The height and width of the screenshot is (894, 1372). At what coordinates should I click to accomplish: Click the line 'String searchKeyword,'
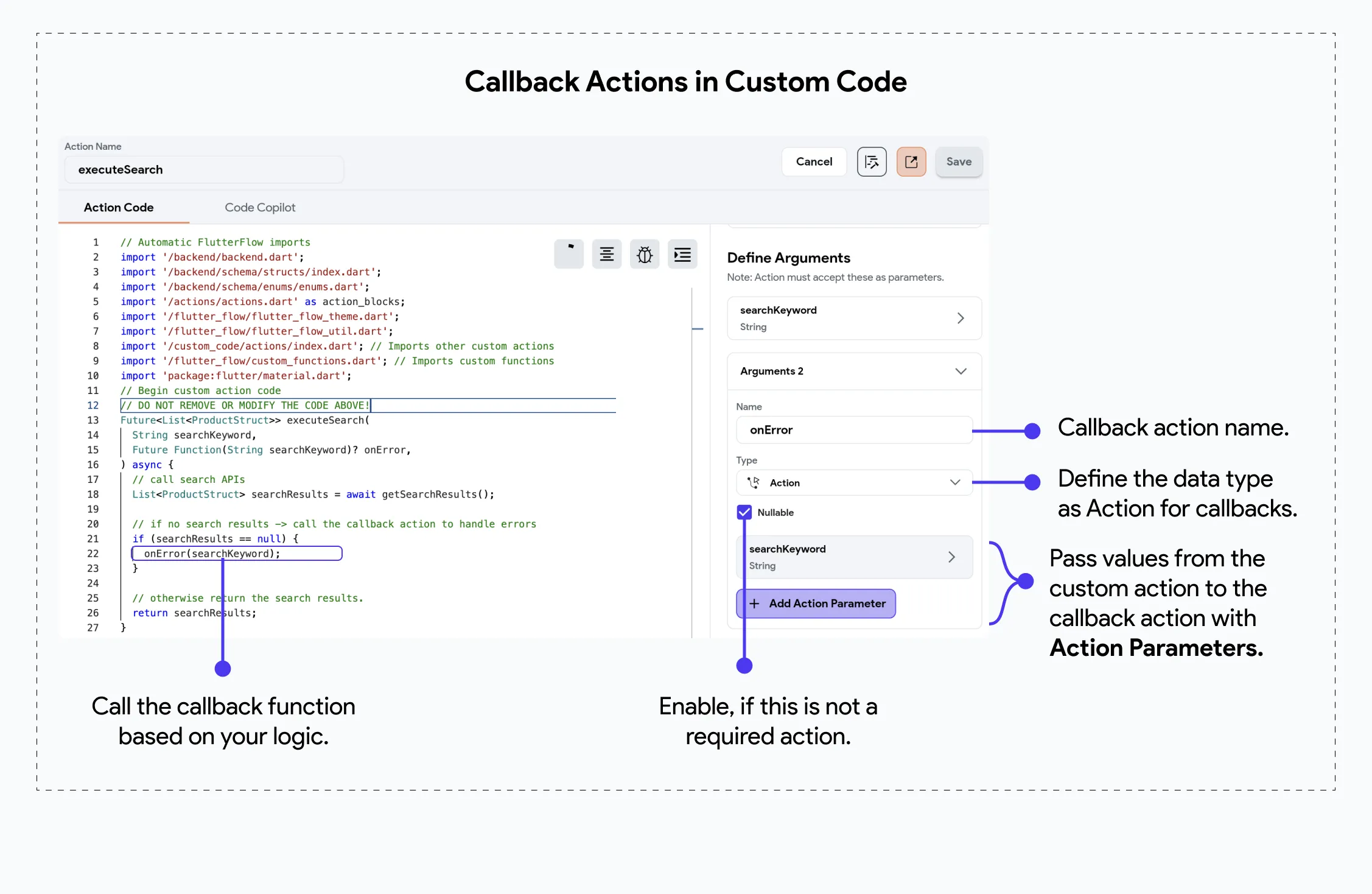point(194,435)
